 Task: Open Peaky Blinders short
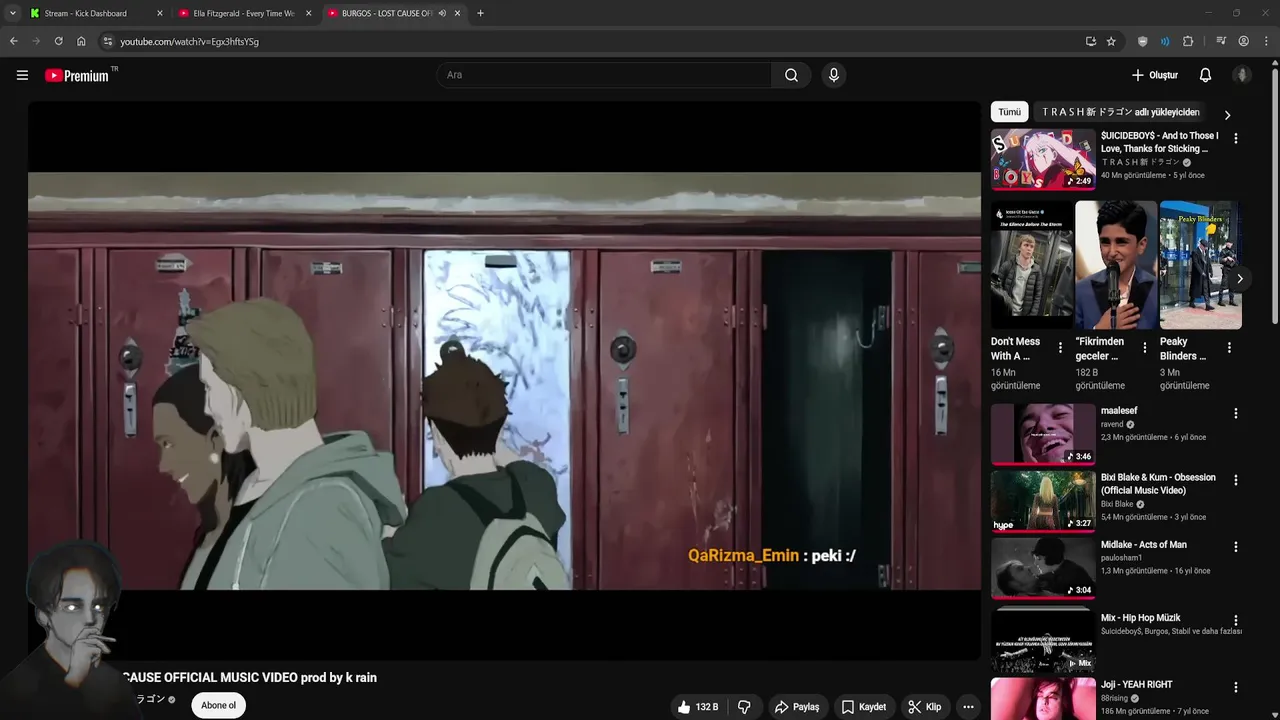click(x=1200, y=265)
